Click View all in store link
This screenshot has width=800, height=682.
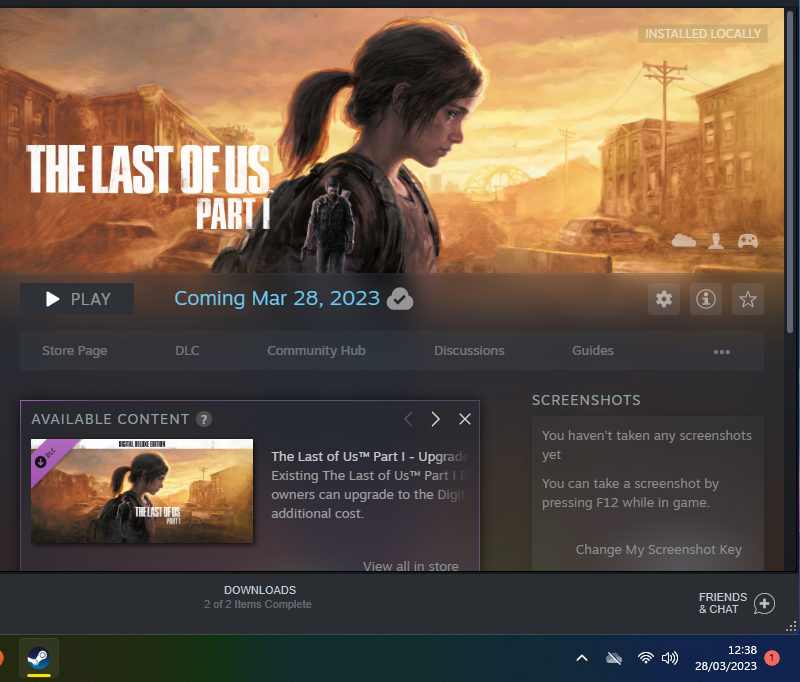point(410,566)
